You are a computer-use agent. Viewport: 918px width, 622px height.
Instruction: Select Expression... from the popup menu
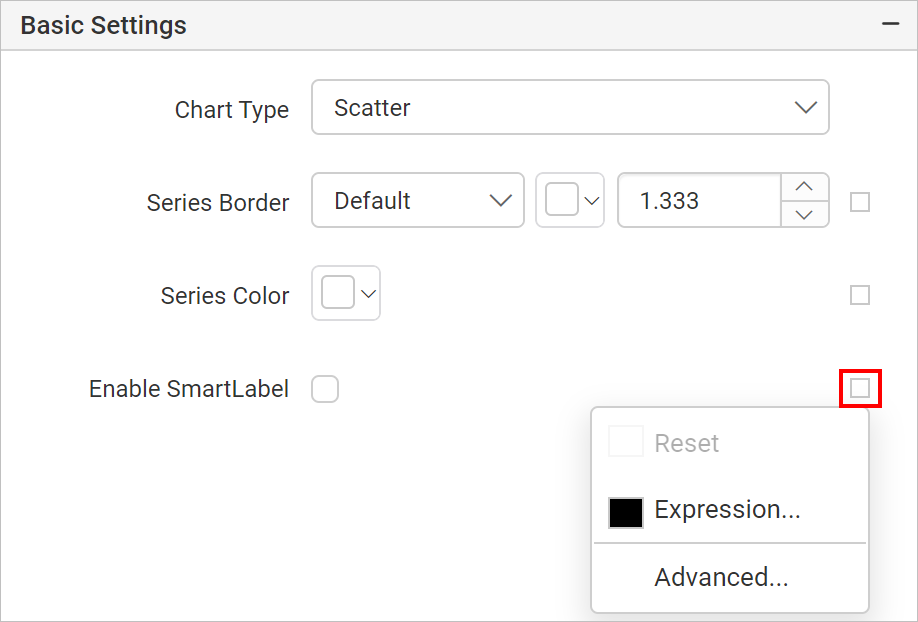click(x=727, y=510)
